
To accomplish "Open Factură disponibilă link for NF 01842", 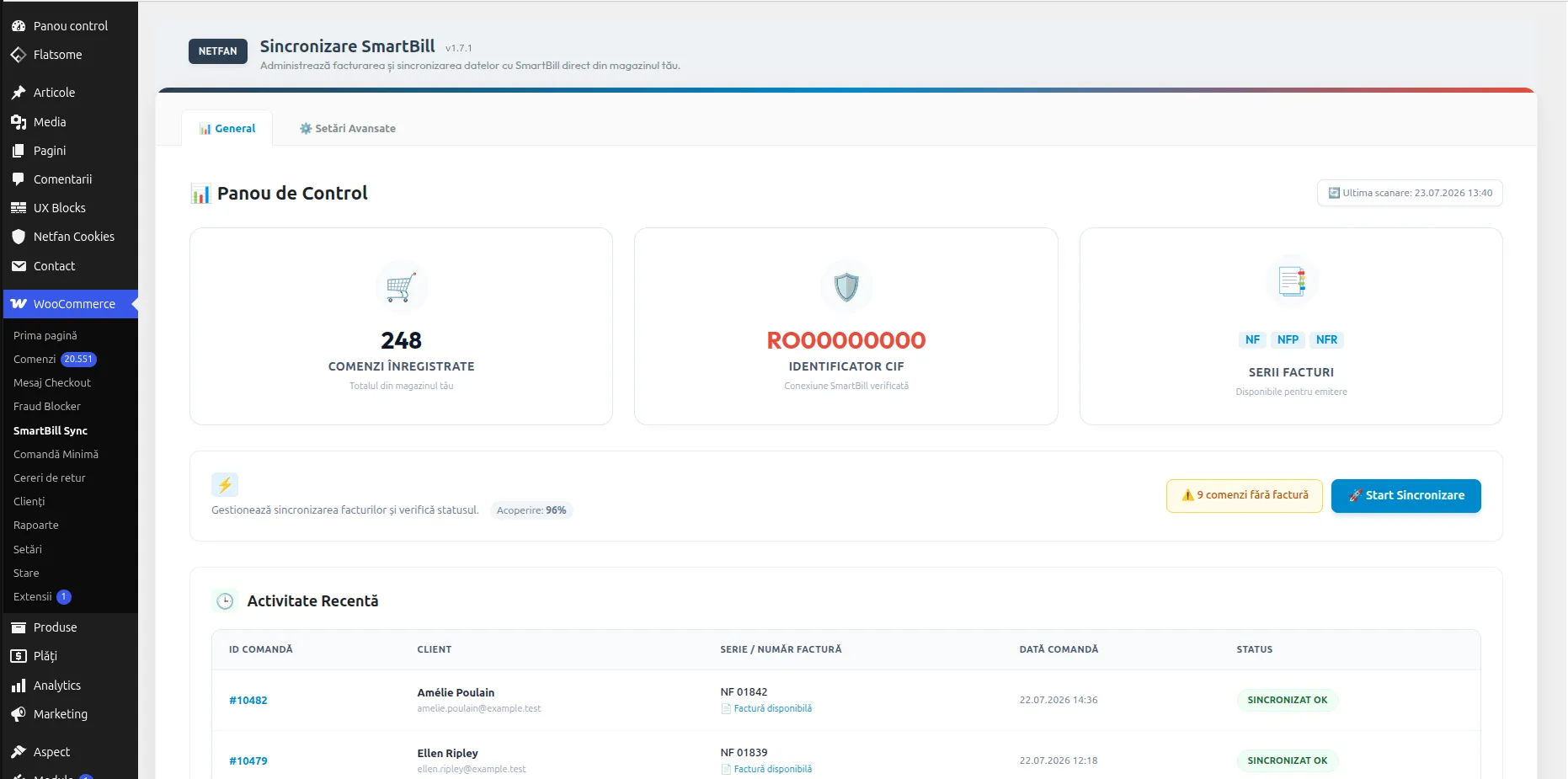I will 773,709.
